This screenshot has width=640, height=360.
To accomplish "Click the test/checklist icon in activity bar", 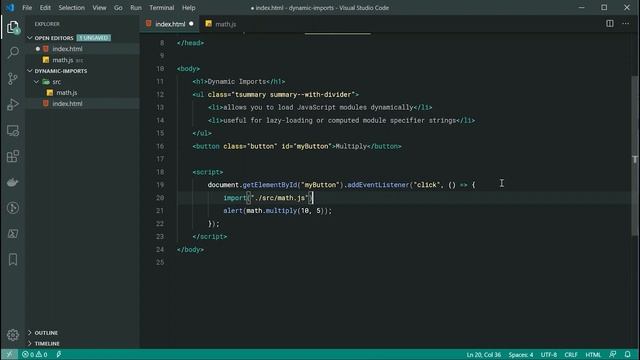I will click(13, 234).
